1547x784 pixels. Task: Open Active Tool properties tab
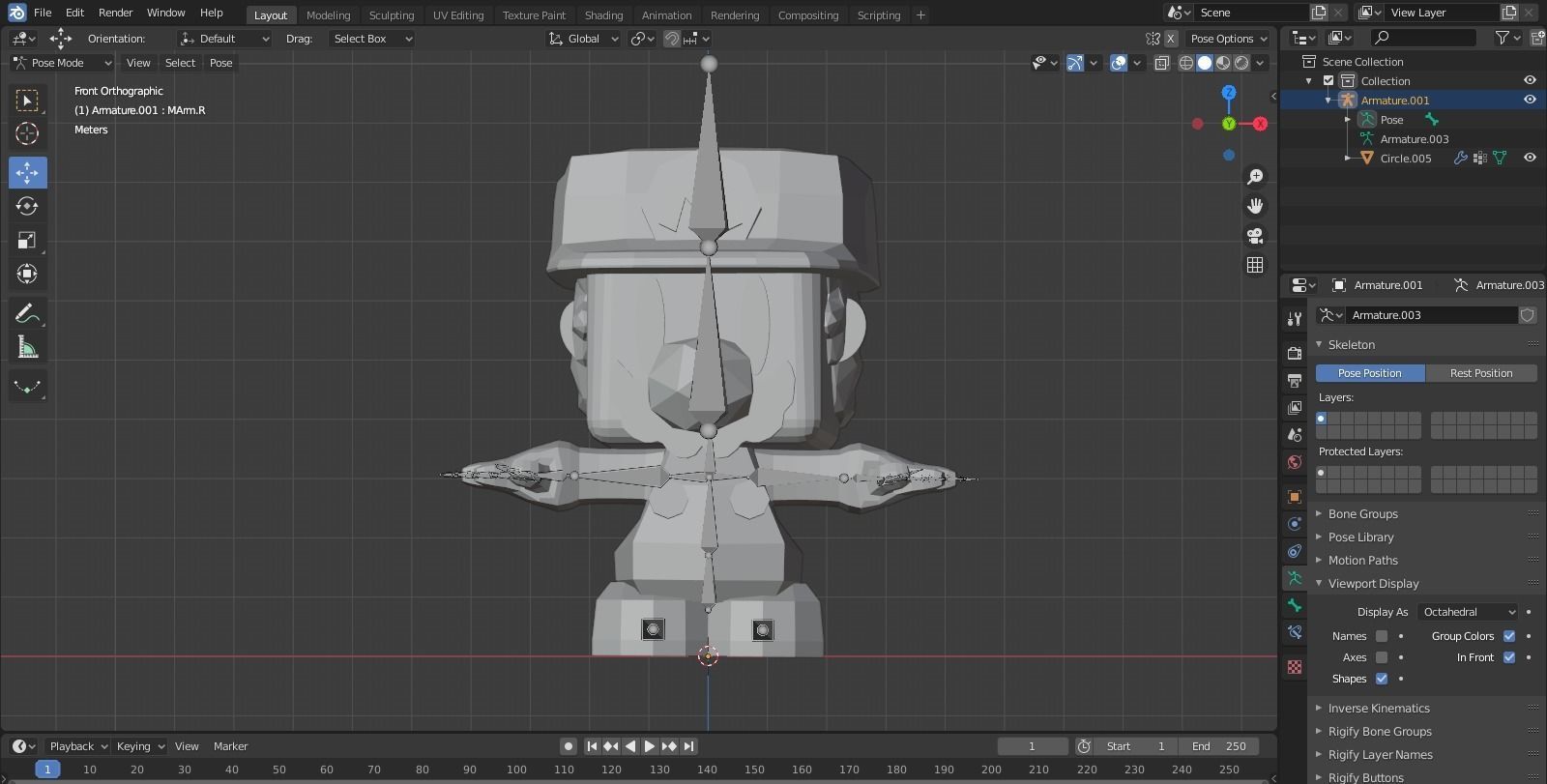pyautogui.click(x=1295, y=319)
